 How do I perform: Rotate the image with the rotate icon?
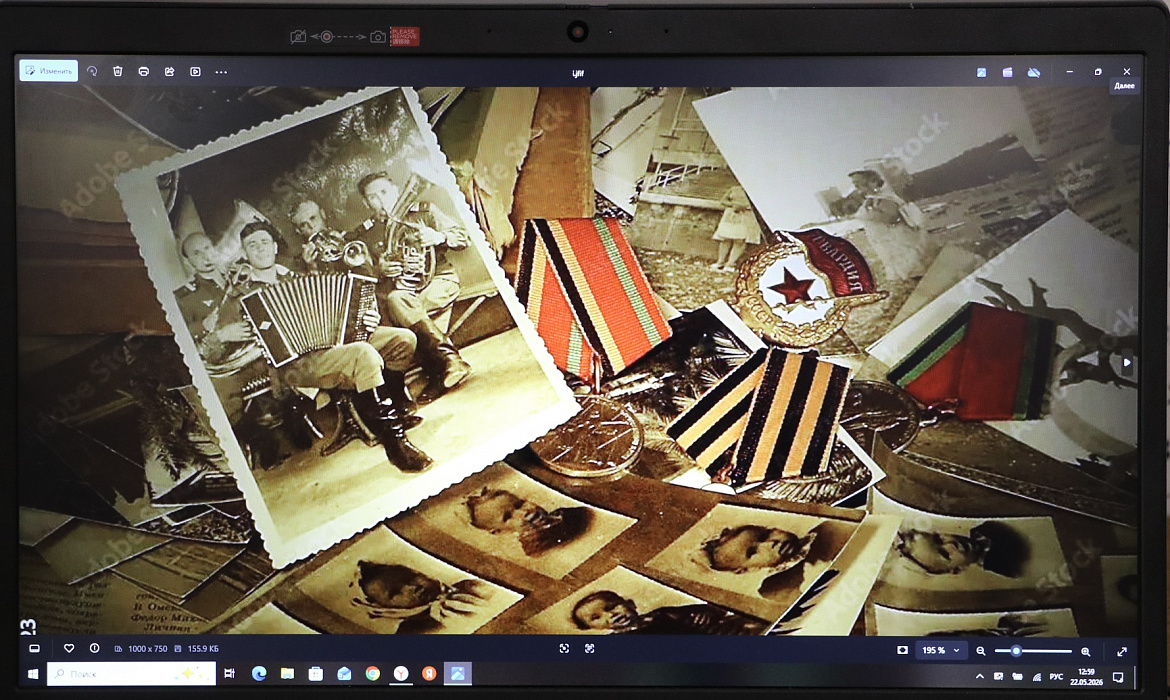click(x=92, y=72)
